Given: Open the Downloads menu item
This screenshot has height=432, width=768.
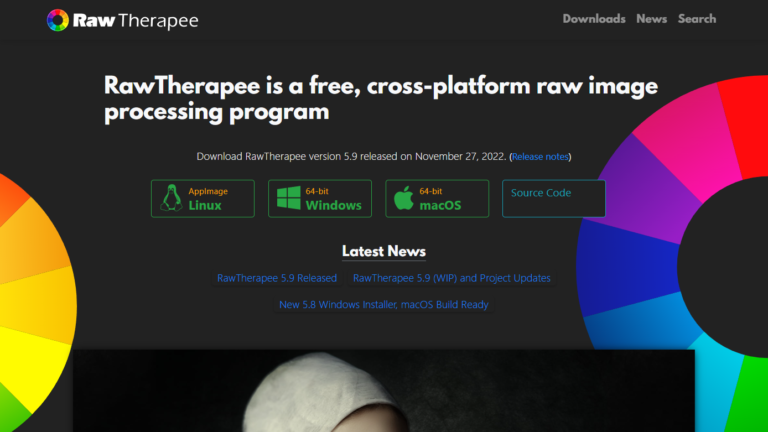Looking at the screenshot, I should (x=594, y=19).
